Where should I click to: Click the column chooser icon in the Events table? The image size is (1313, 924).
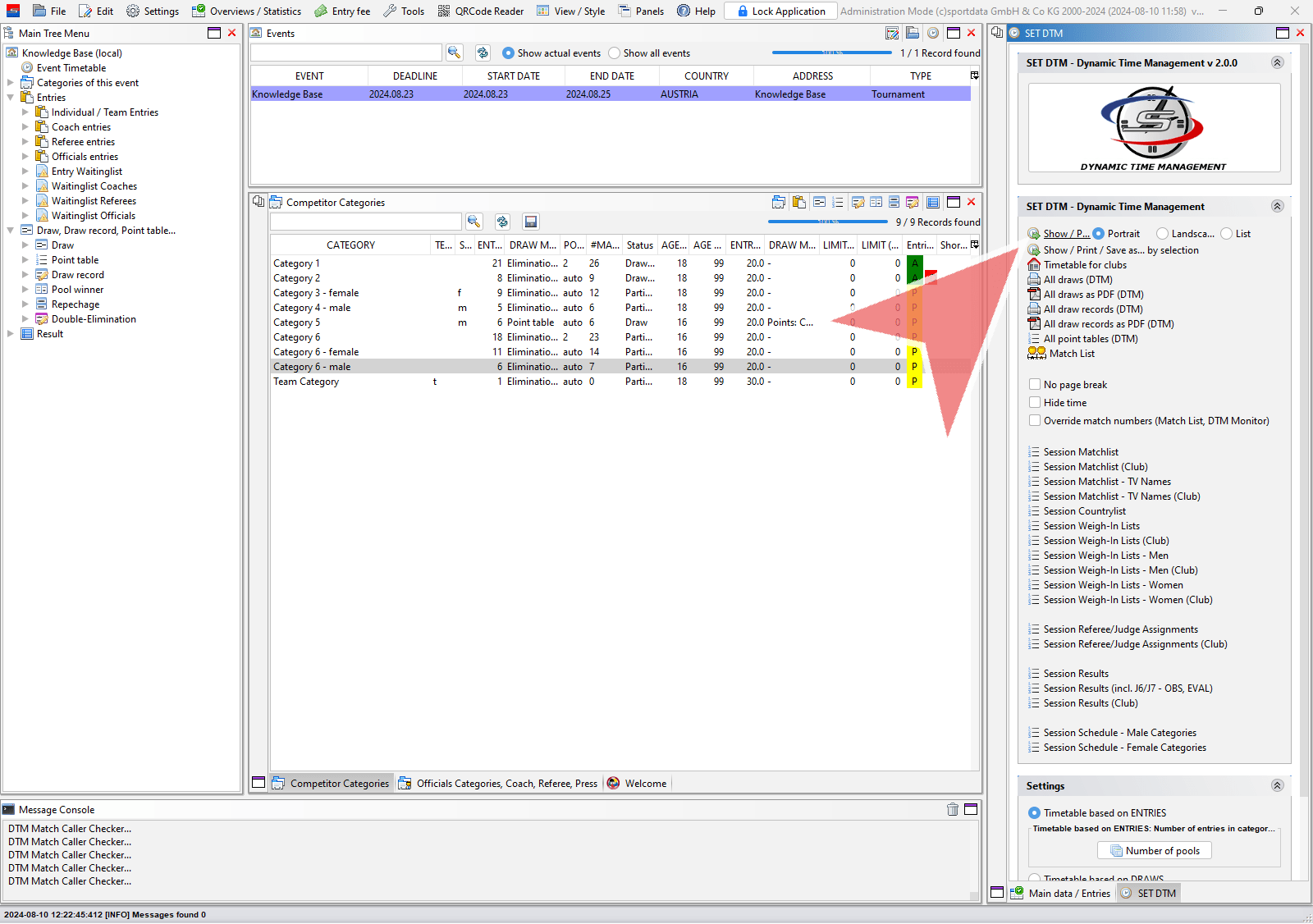coord(974,75)
